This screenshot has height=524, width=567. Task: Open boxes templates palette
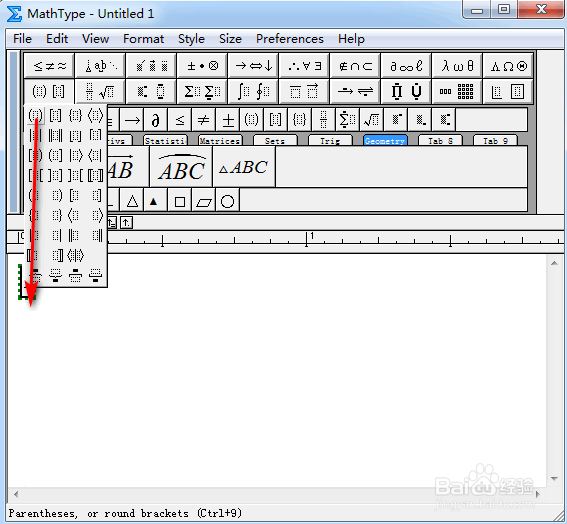tap(508, 91)
